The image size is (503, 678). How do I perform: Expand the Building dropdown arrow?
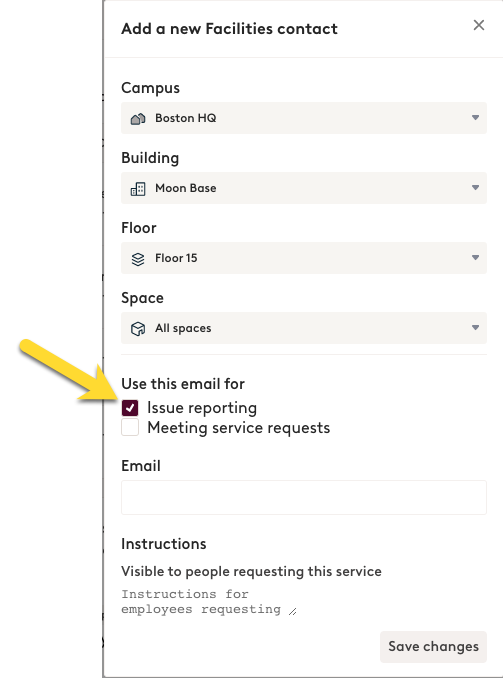(475, 188)
